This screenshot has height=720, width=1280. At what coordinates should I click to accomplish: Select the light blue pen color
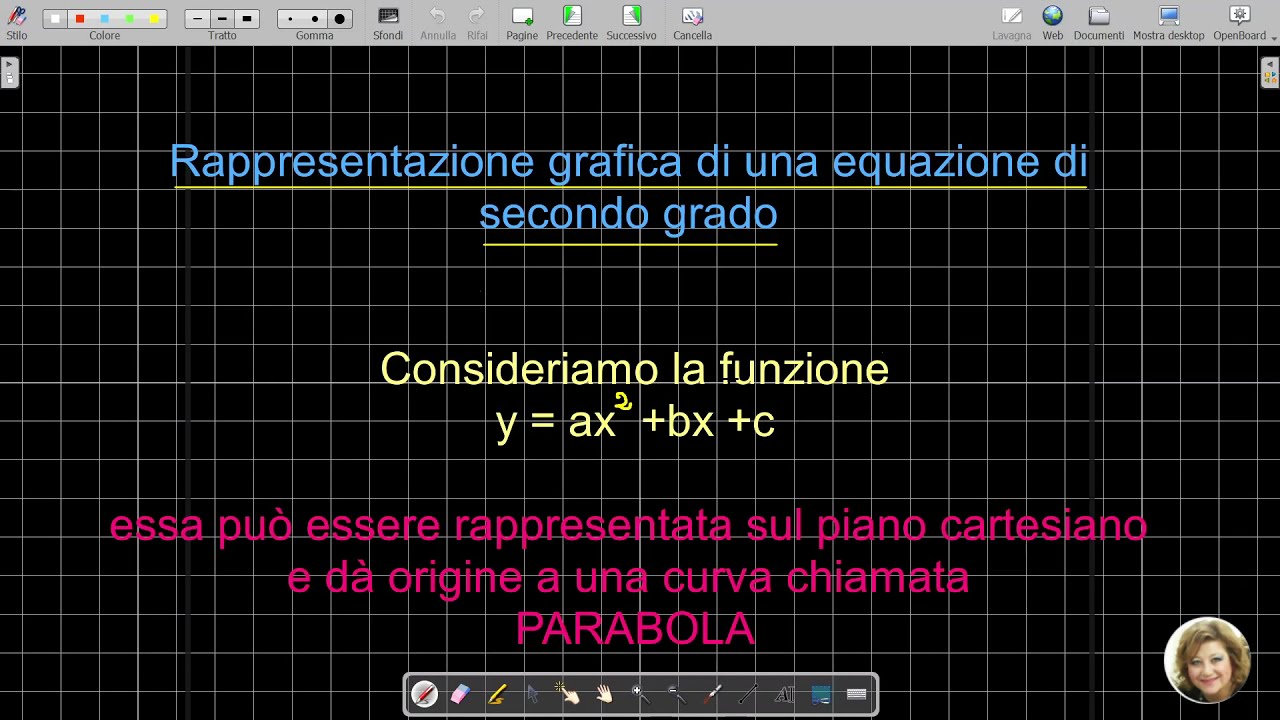point(105,18)
